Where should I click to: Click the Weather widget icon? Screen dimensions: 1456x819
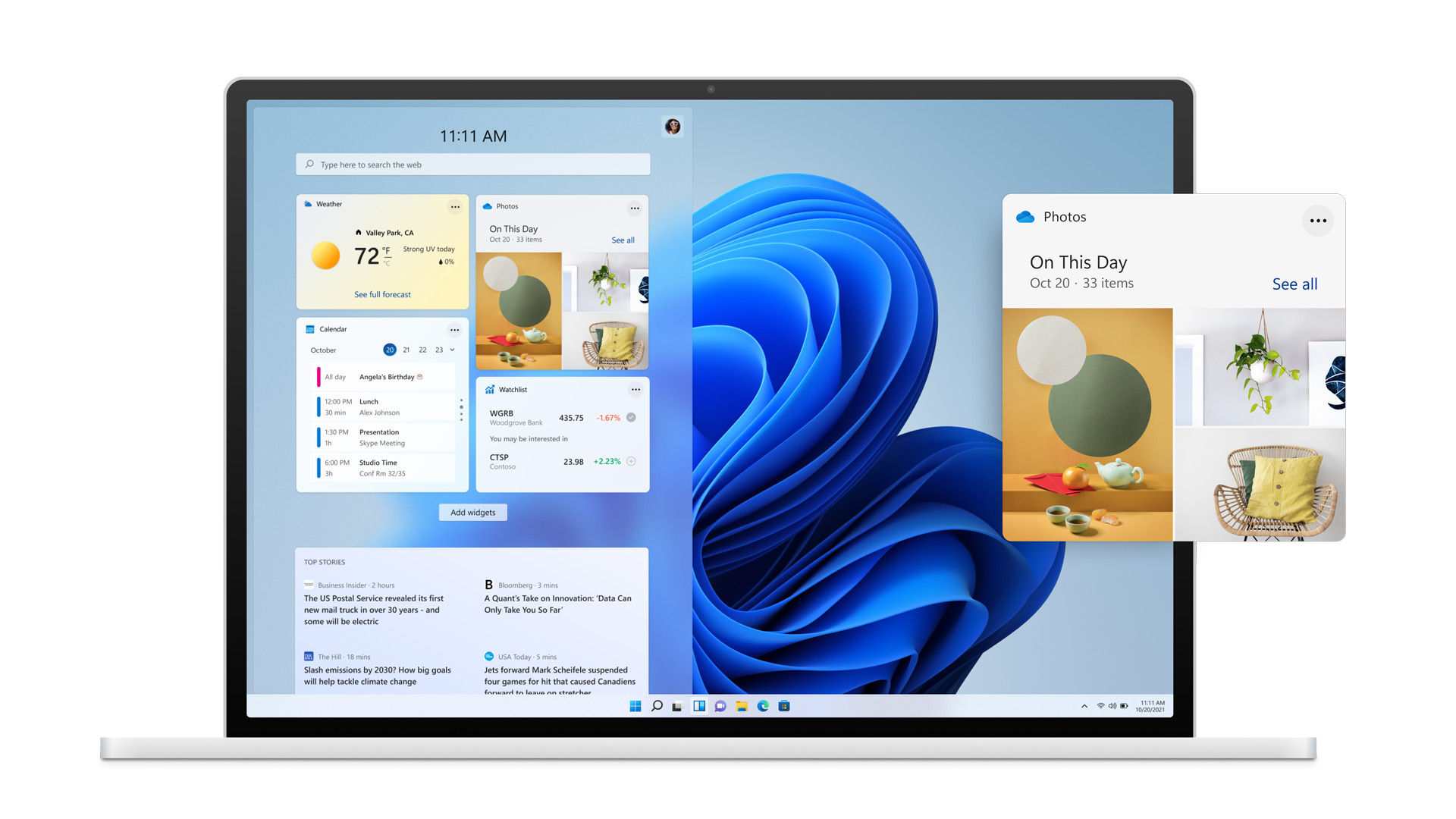pos(309,204)
